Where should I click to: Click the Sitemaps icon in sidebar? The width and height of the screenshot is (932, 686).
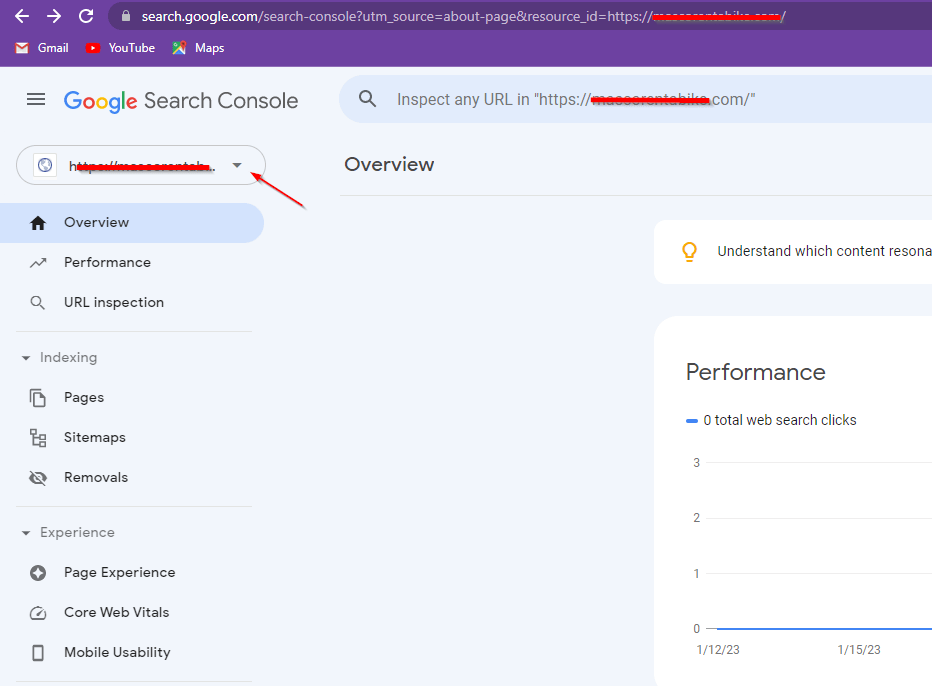pyautogui.click(x=38, y=437)
